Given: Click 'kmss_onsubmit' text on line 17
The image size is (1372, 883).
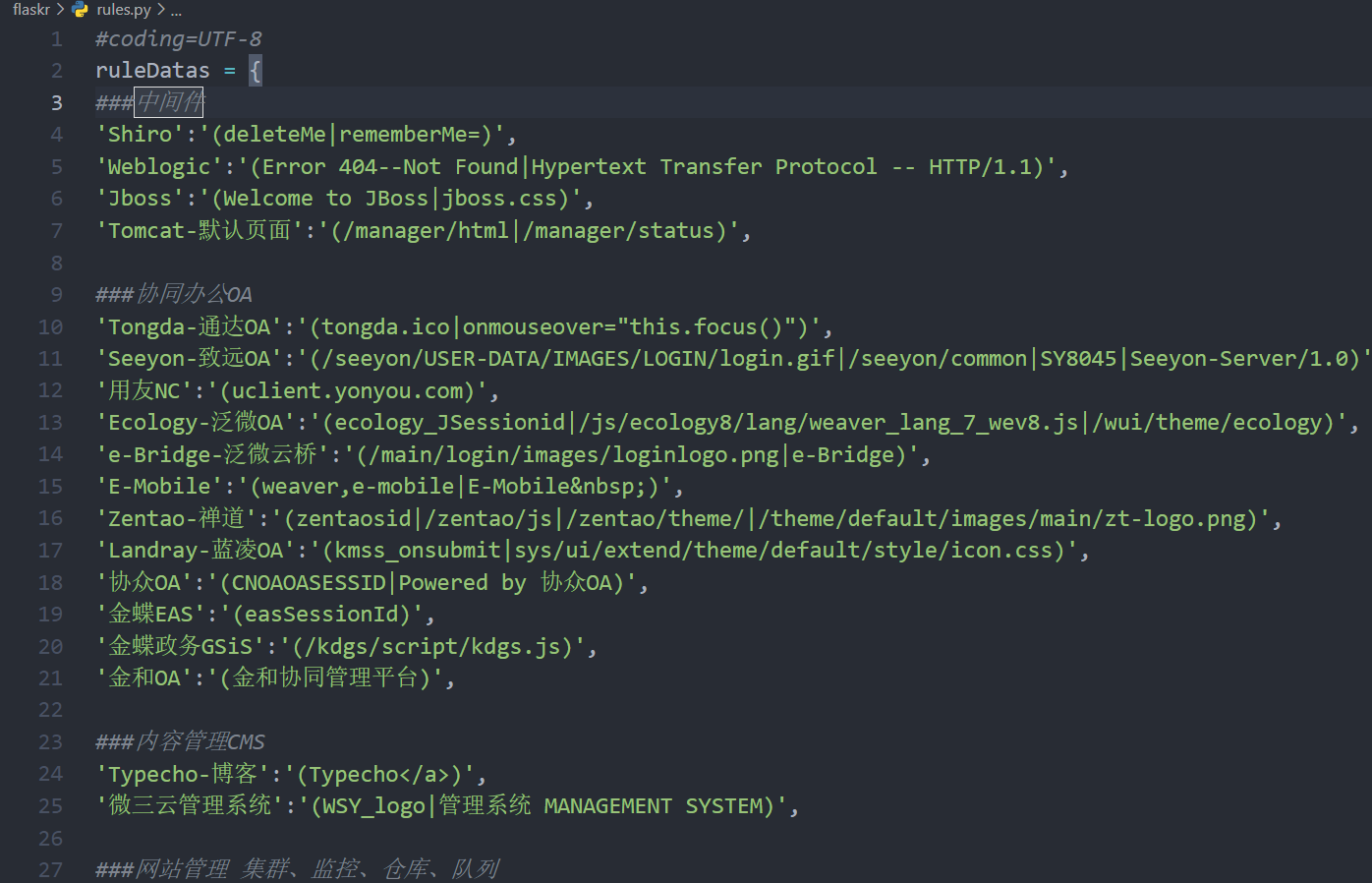Looking at the screenshot, I should pos(418,551).
